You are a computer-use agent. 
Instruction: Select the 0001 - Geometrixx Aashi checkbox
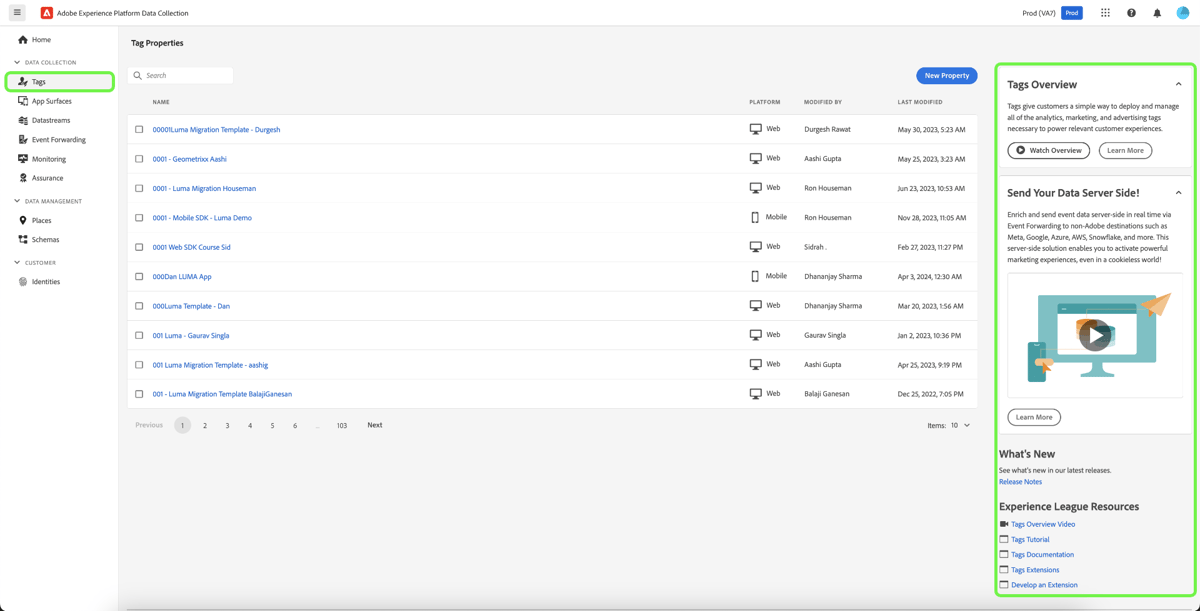tap(139, 158)
